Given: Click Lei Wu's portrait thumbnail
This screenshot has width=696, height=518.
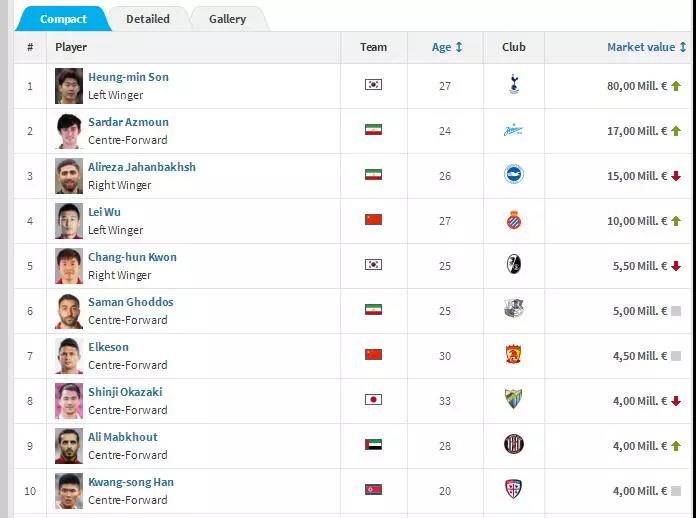Looking at the screenshot, I should pos(69,221).
